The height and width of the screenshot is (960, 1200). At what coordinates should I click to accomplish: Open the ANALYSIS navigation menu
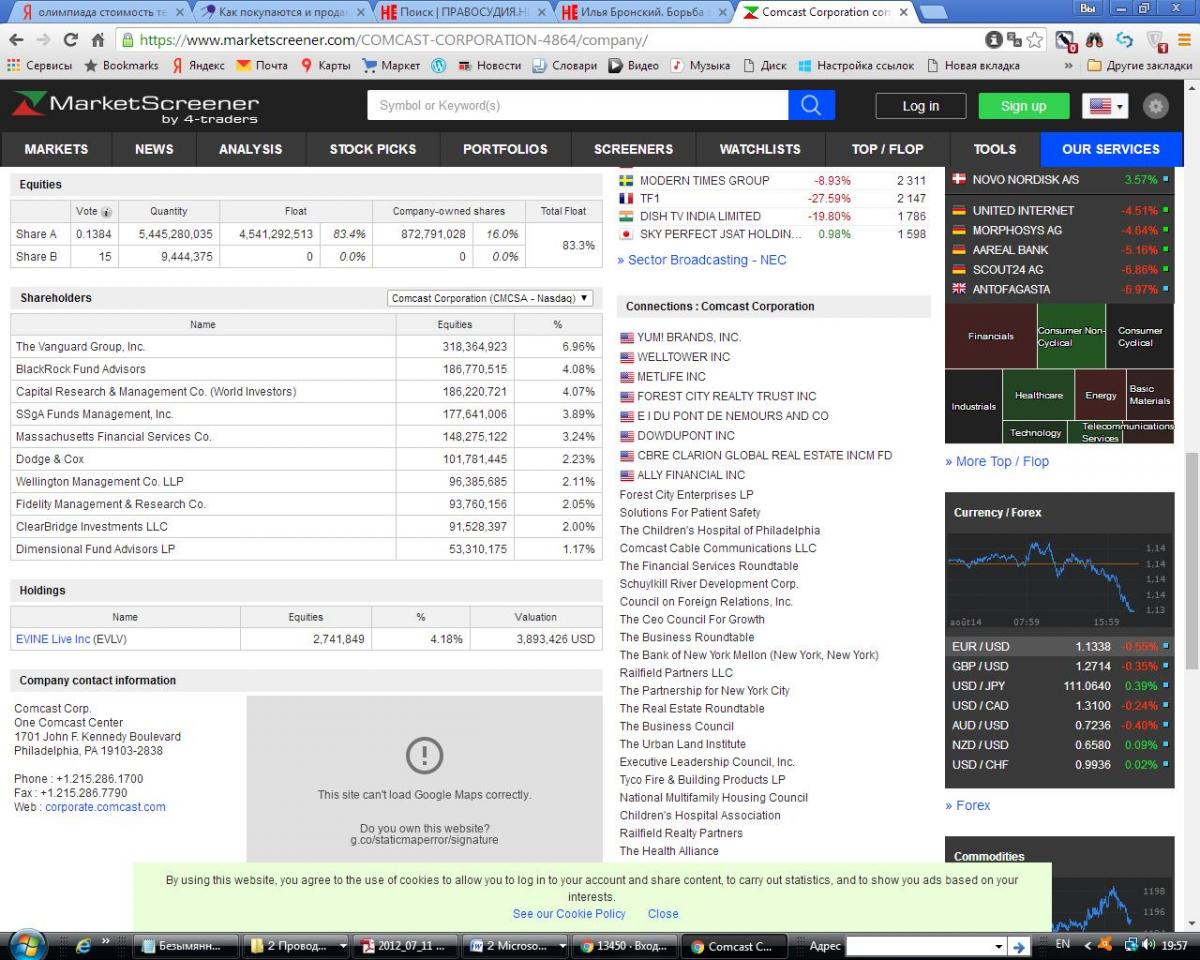click(x=250, y=149)
